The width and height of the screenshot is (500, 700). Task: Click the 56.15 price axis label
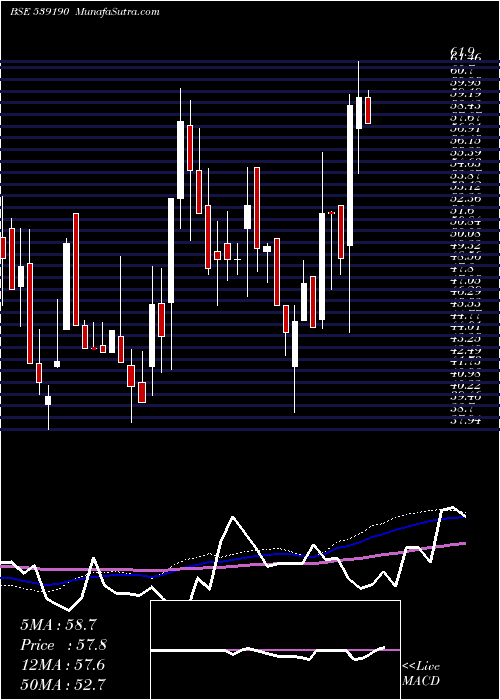click(465, 140)
